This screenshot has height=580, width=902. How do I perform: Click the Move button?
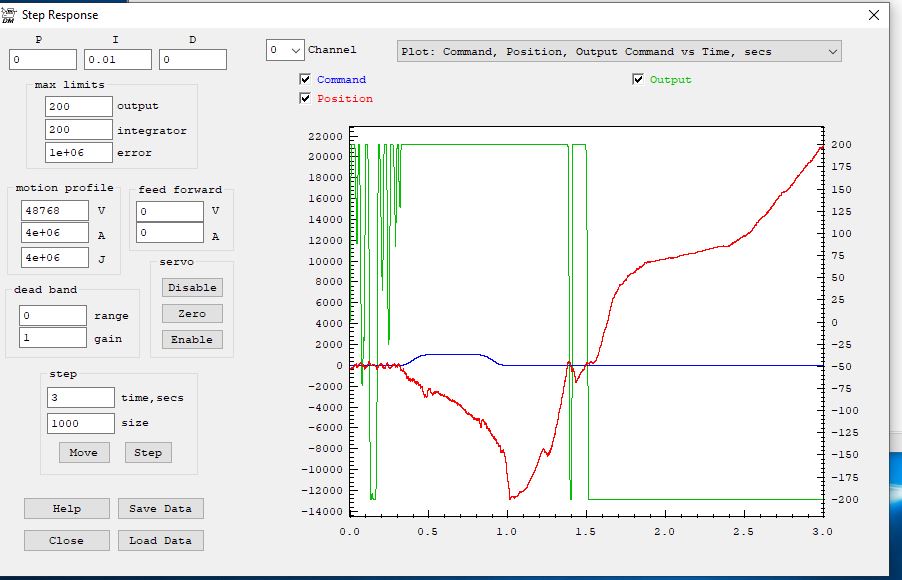point(83,452)
